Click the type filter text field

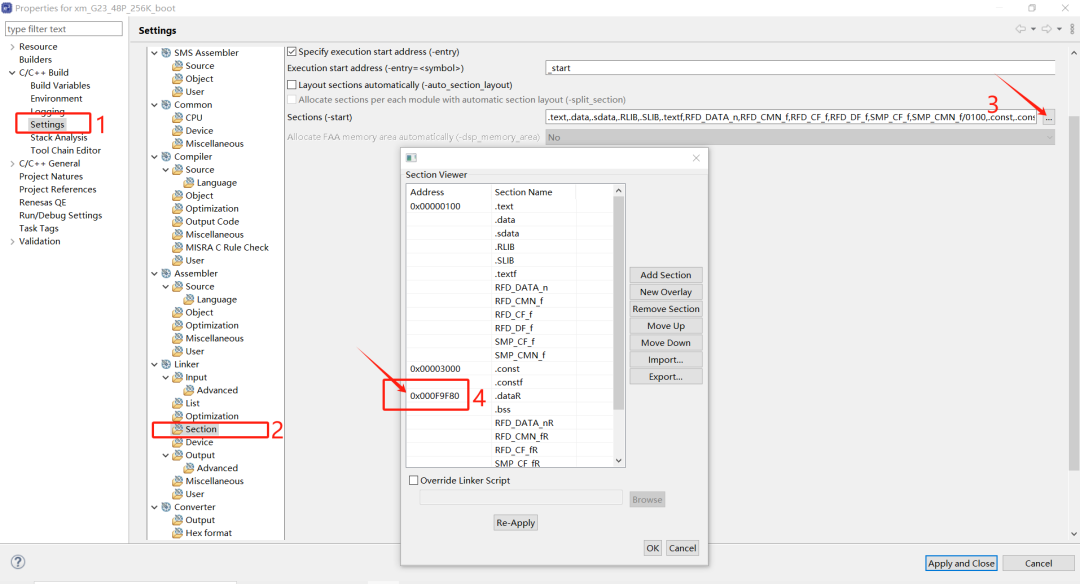tap(63, 29)
